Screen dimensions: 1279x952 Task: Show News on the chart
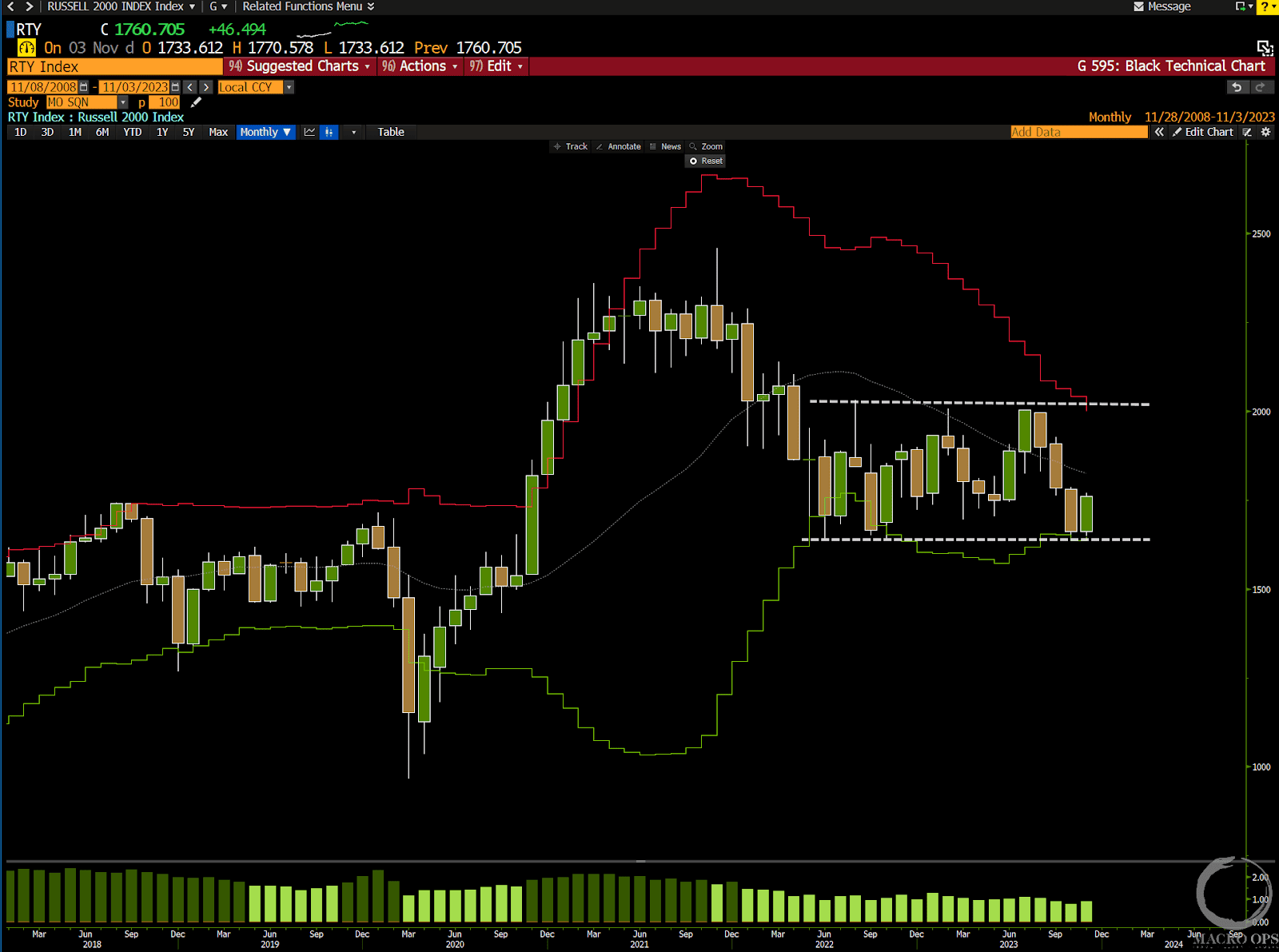pos(665,146)
